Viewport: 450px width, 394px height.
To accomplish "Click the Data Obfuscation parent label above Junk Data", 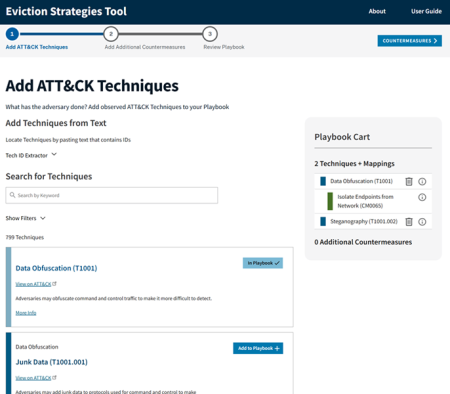I will (37, 347).
